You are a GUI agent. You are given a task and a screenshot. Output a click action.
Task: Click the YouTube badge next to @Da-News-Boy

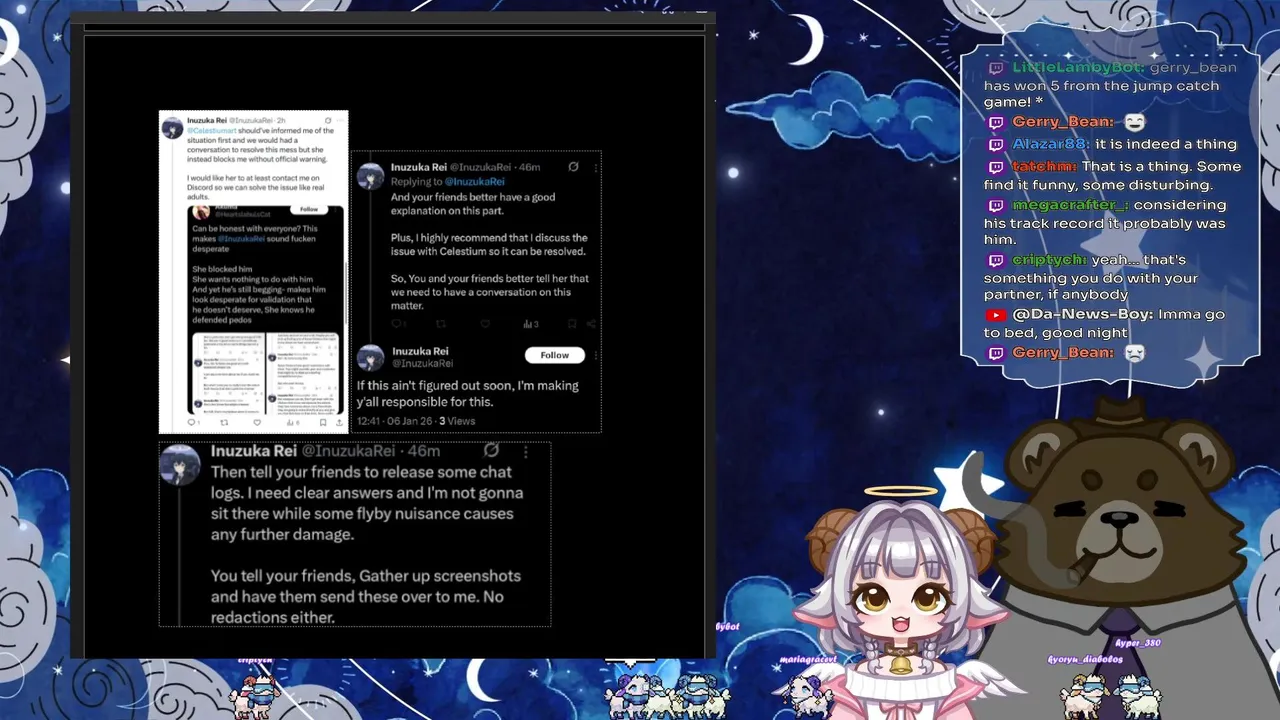pos(996,315)
